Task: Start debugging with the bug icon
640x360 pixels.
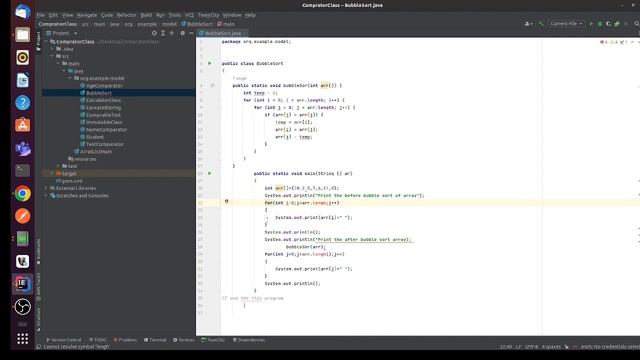Action: pos(600,24)
